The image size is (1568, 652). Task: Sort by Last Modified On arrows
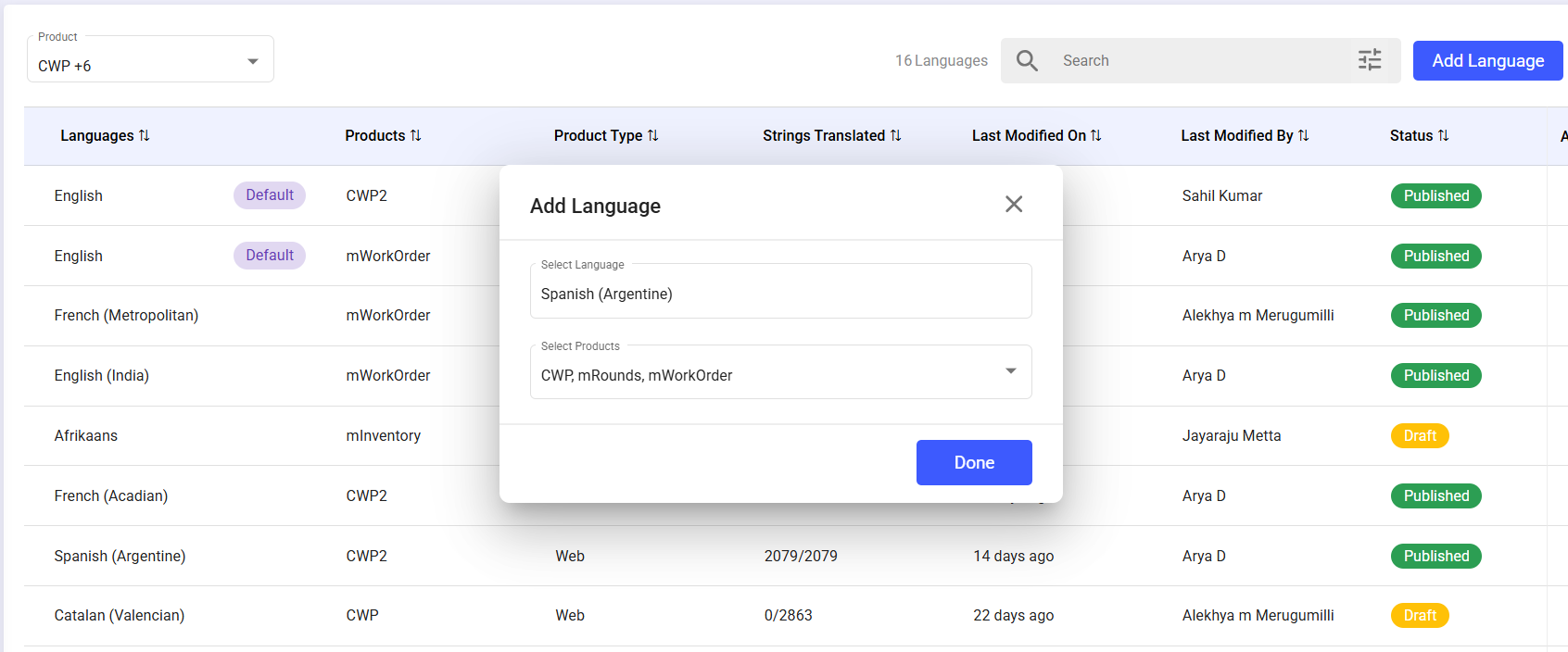click(x=1096, y=136)
